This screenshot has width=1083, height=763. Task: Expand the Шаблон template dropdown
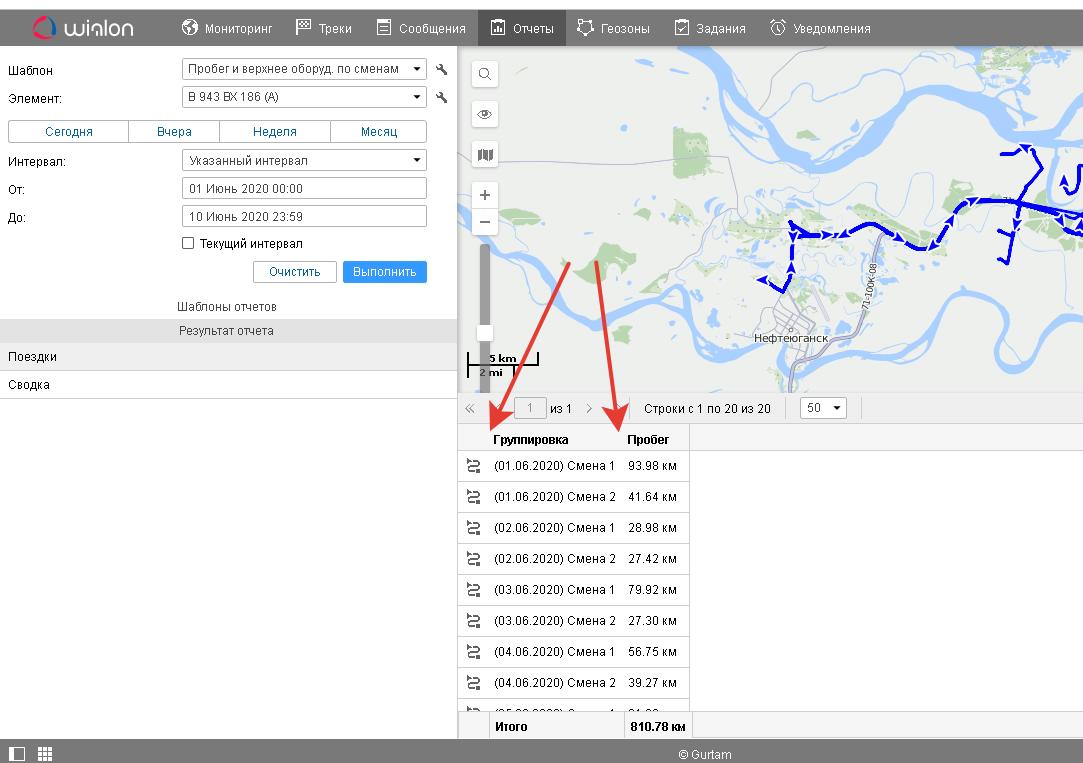[305, 69]
